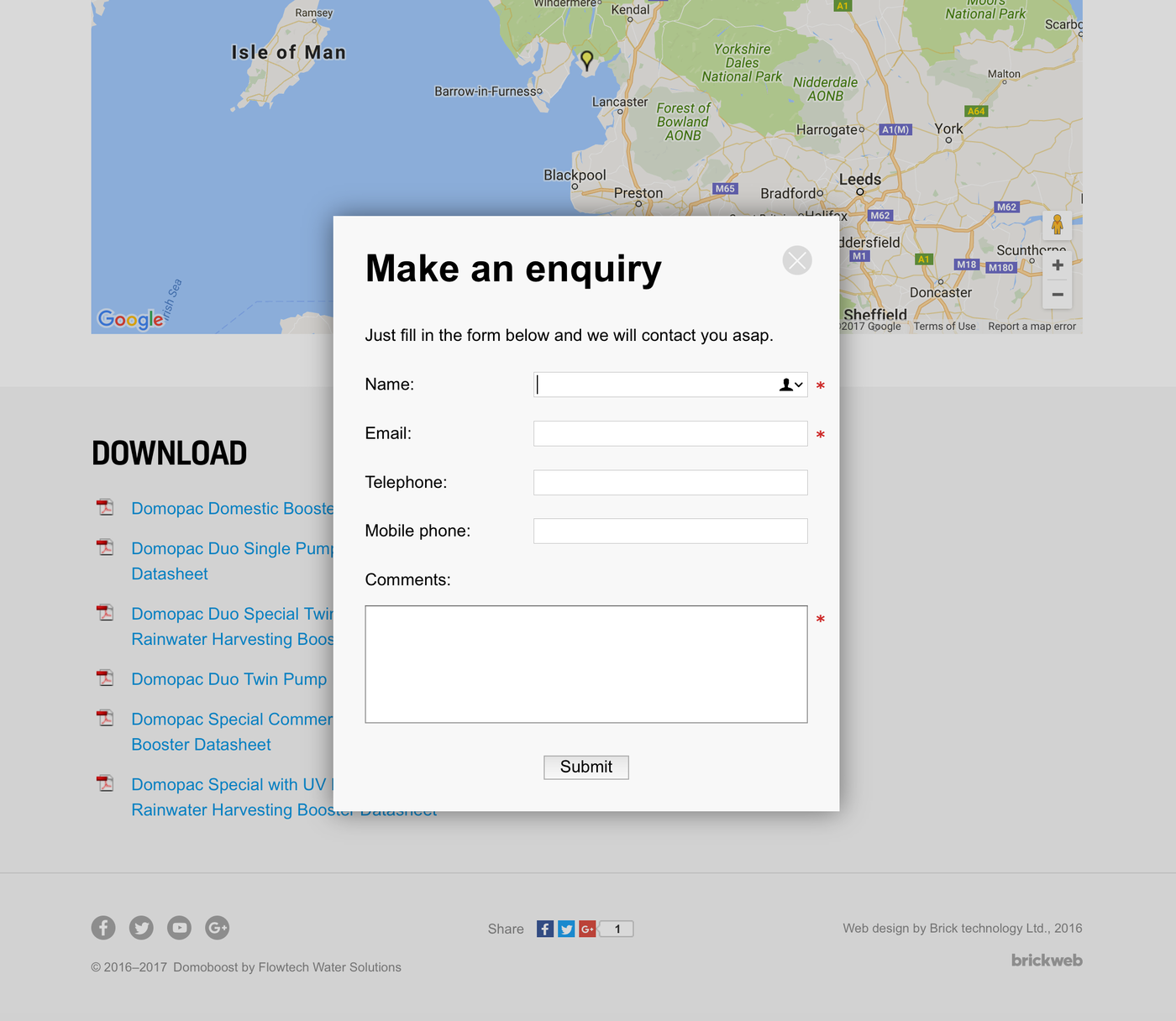Image resolution: width=1176 pixels, height=1021 pixels.
Task: Zoom out on the map
Action: pos(1058,295)
